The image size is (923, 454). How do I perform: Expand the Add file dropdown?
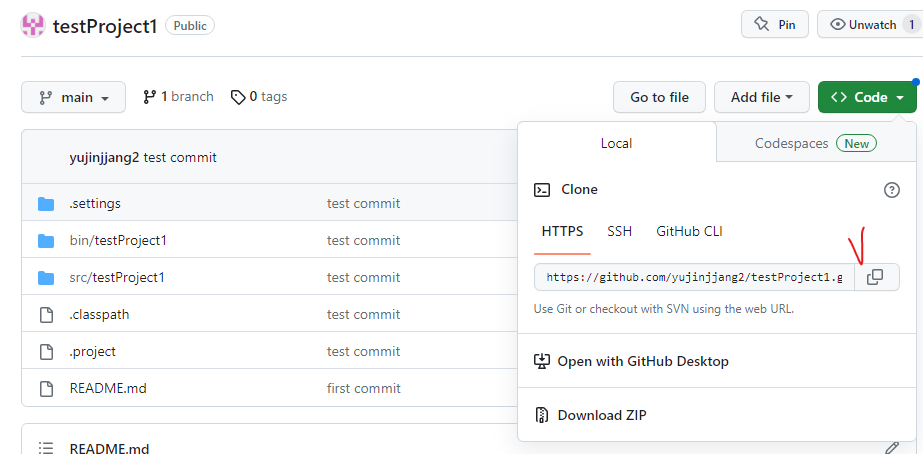pos(761,97)
